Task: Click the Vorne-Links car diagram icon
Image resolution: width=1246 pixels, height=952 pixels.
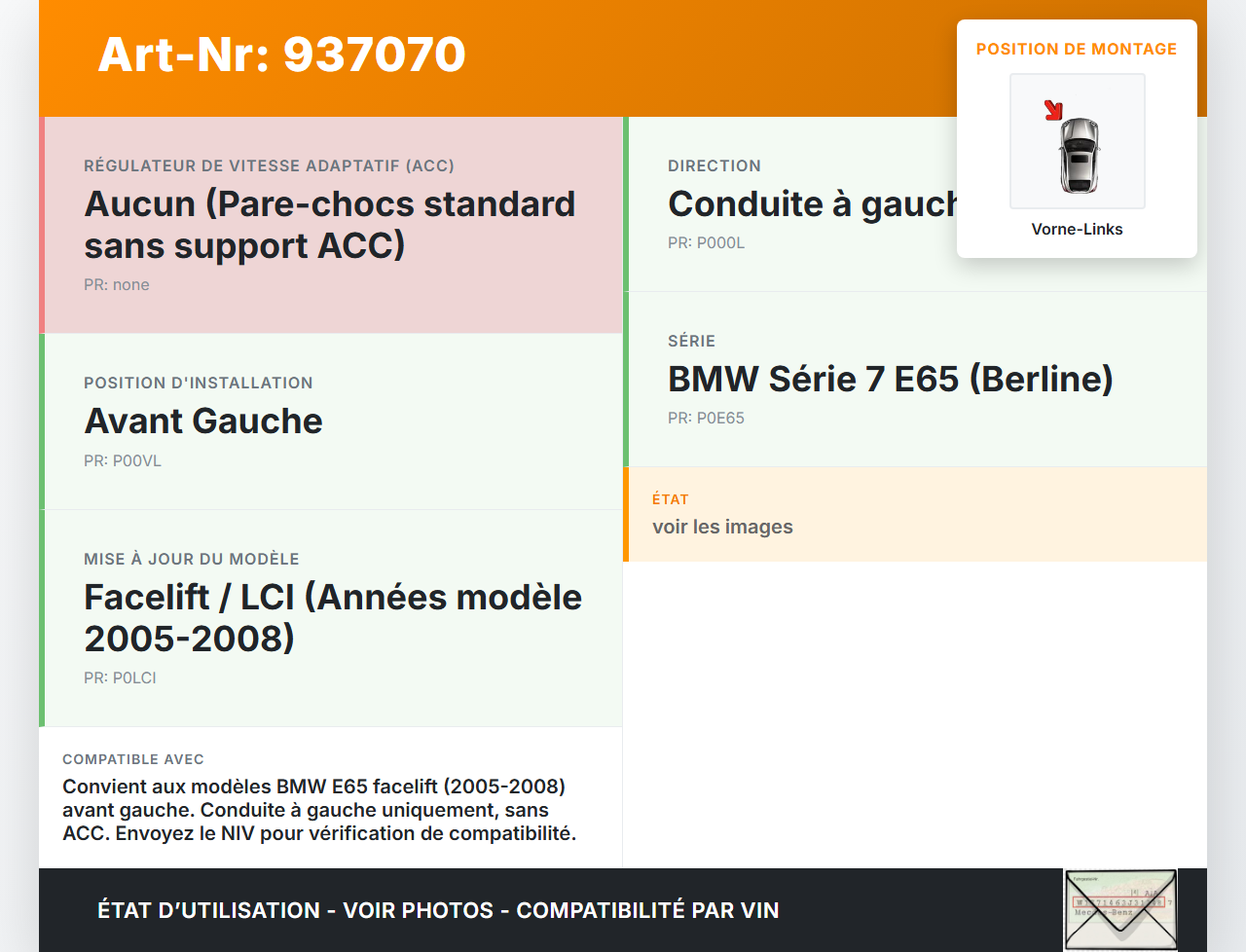Action: tap(1078, 141)
